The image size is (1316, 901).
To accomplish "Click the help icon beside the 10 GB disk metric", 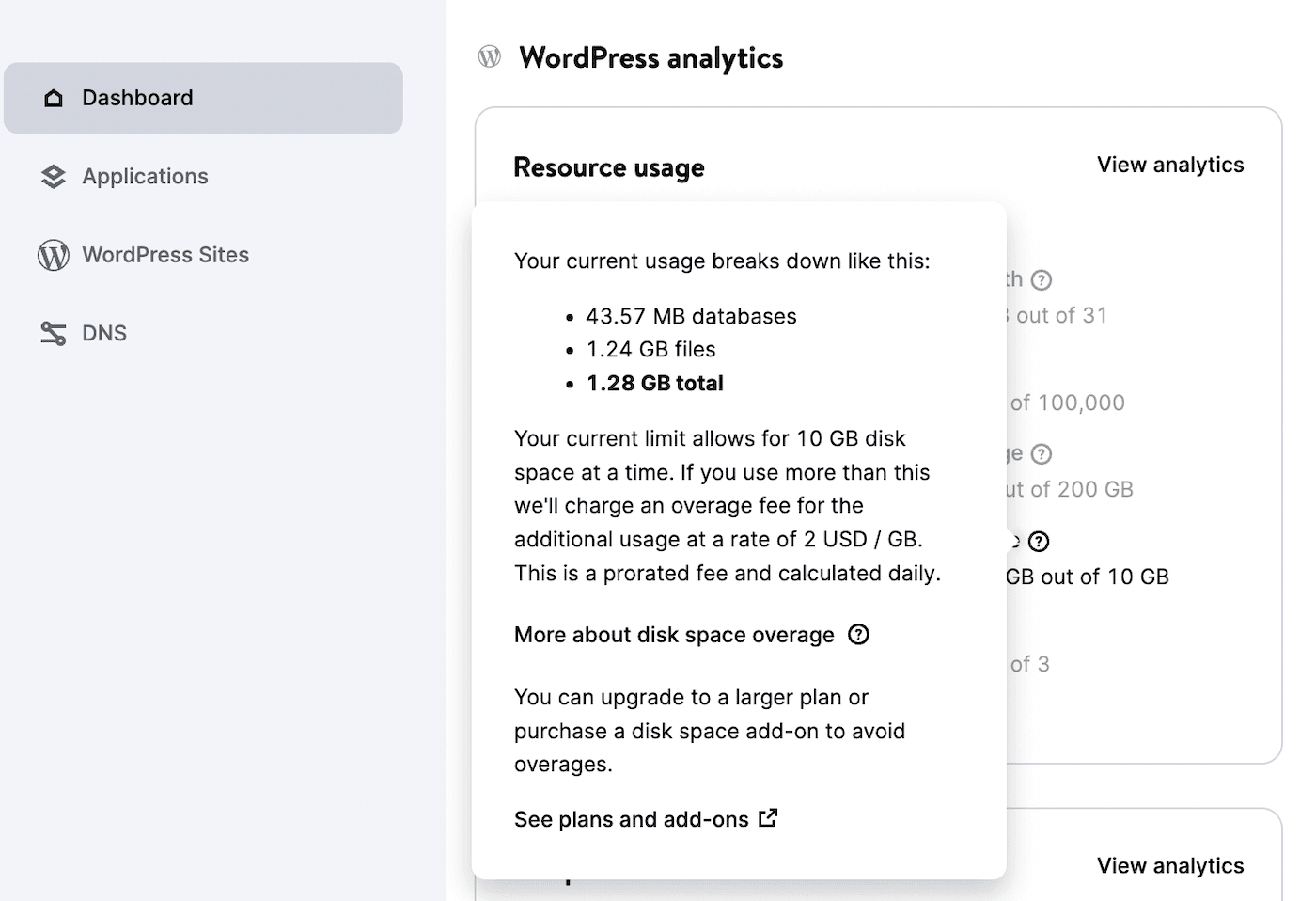I will pyautogui.click(x=1039, y=541).
